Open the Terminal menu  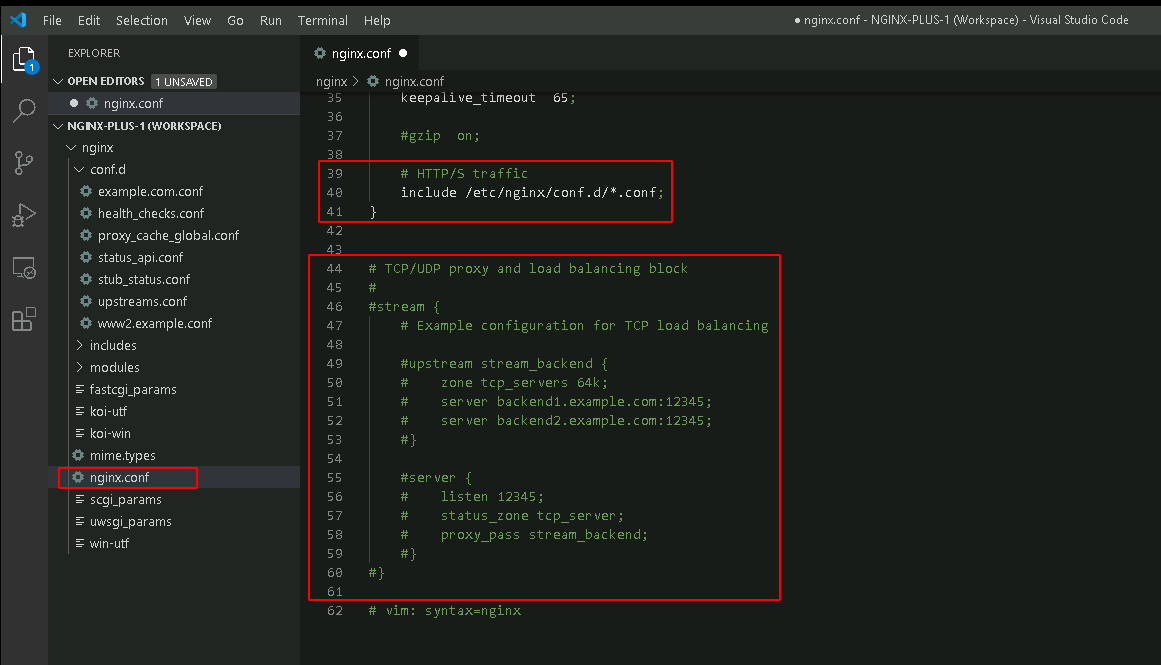(x=322, y=21)
